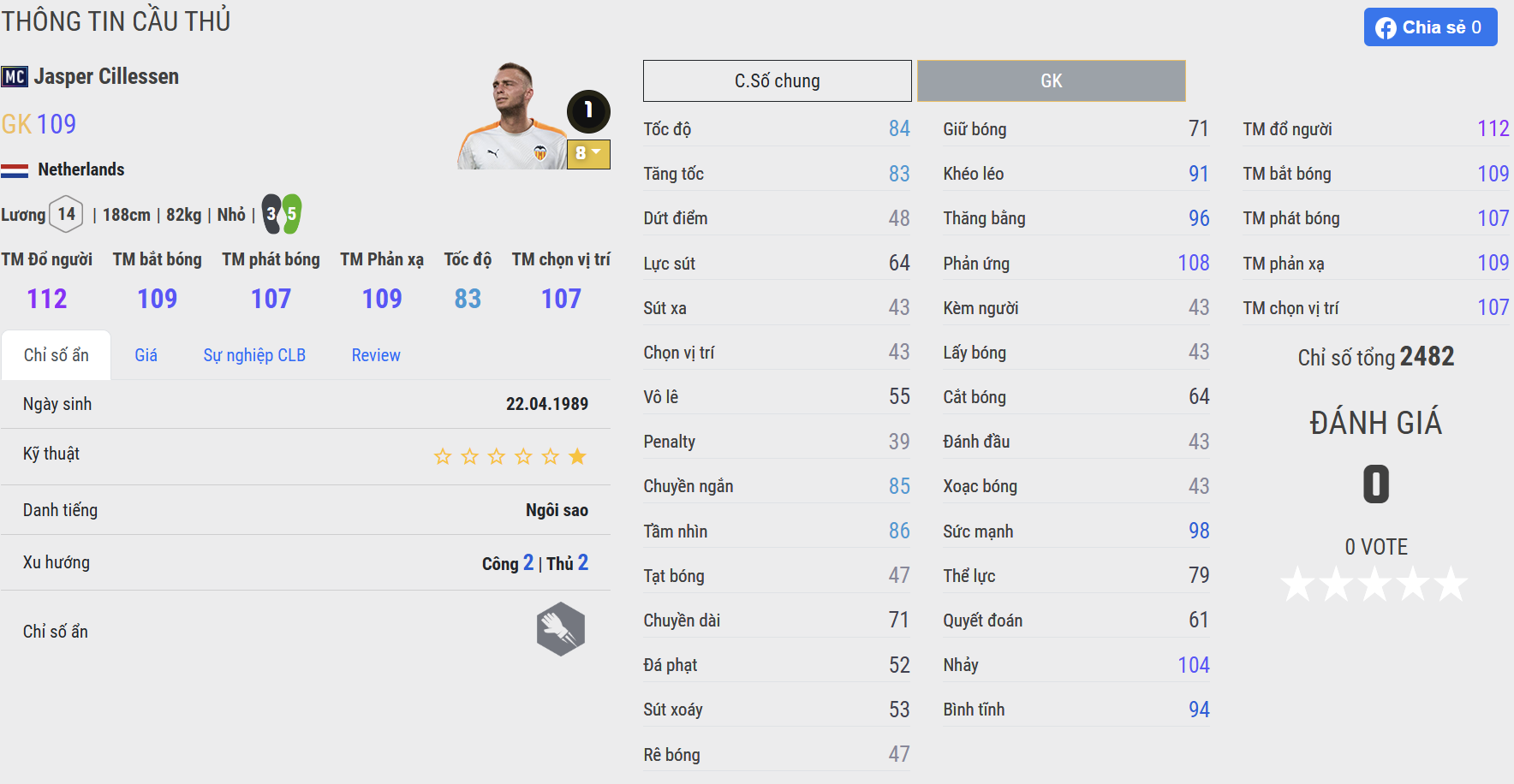Click the dark left foot rating icon
The height and width of the screenshot is (784, 1514).
point(271,214)
